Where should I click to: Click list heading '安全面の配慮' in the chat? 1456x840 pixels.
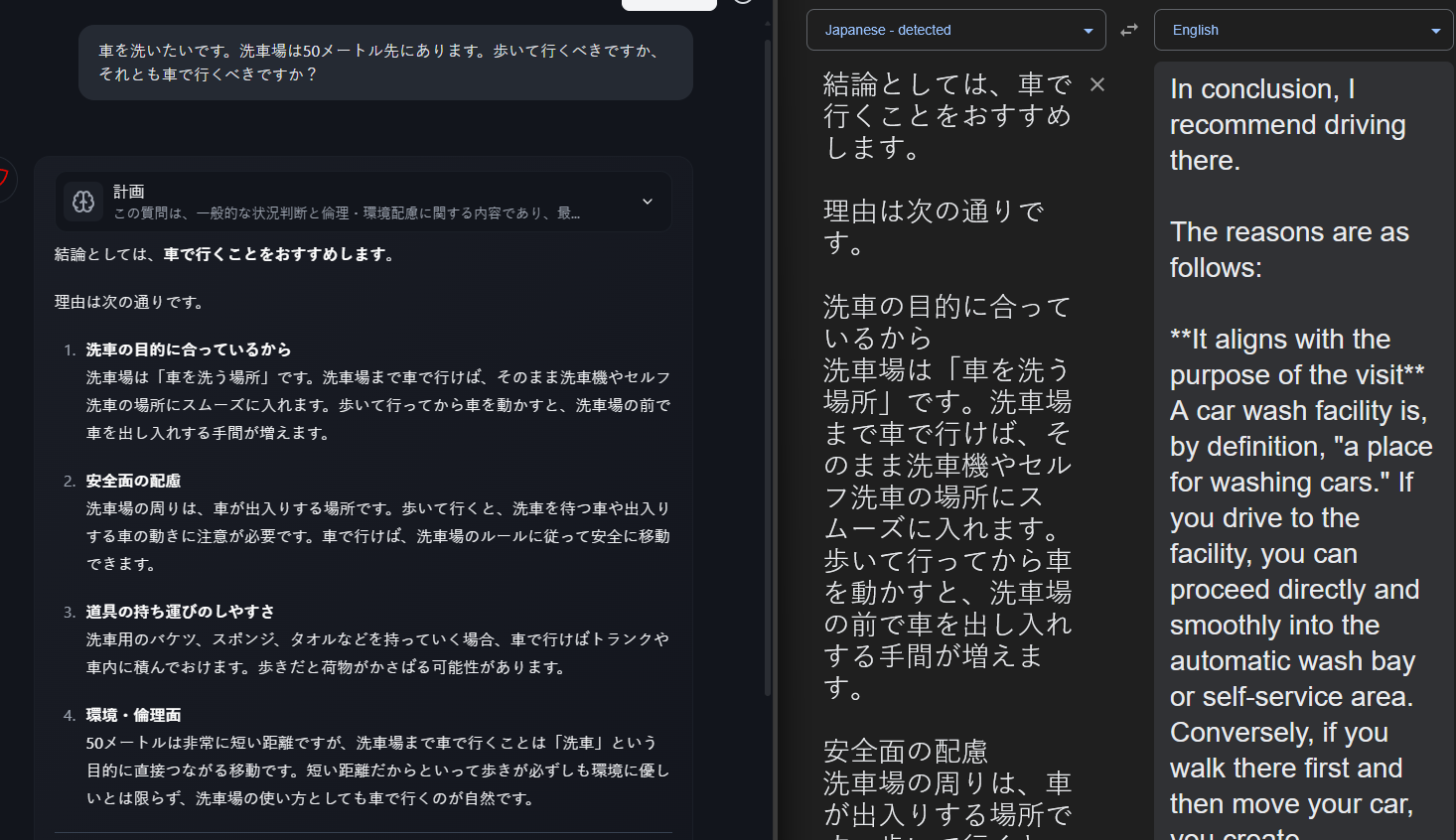click(133, 482)
